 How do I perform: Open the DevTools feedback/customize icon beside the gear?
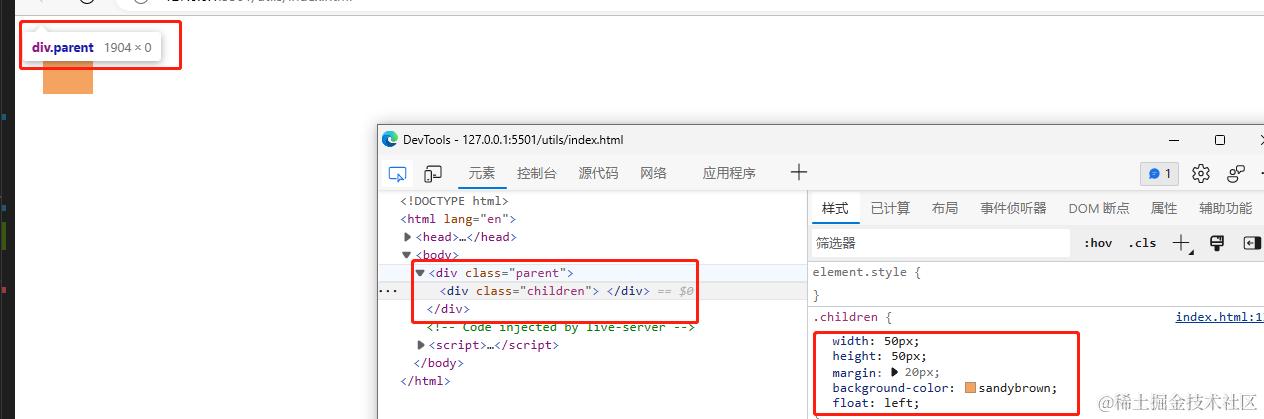point(1236,173)
